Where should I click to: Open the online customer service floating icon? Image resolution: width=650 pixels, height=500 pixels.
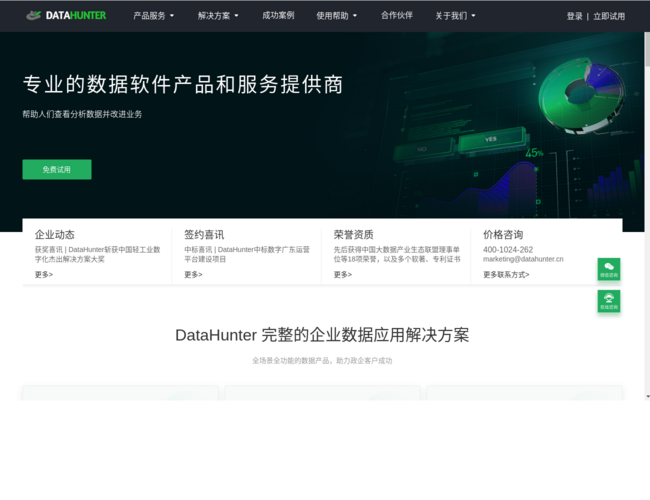[x=609, y=301]
